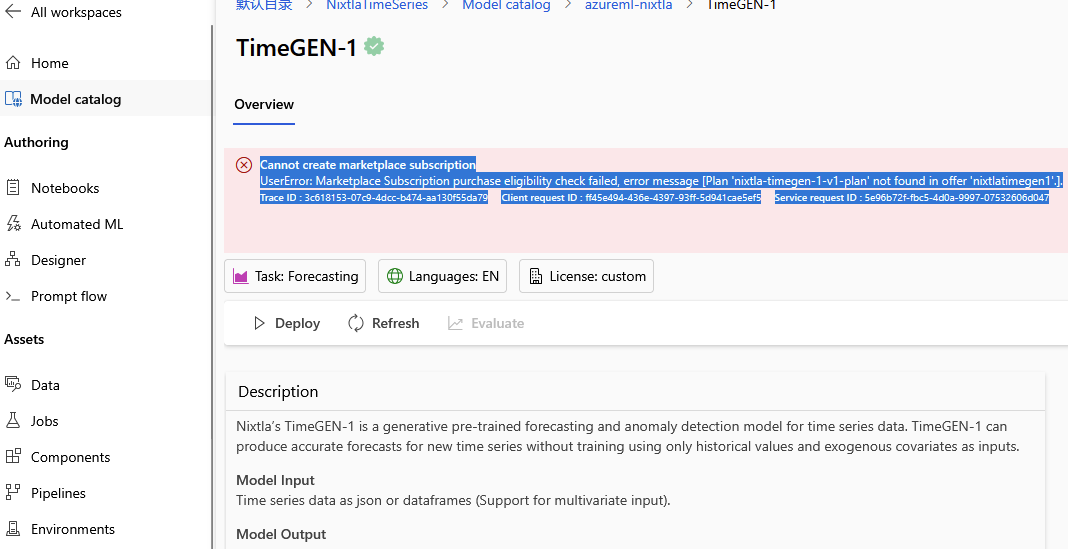Click the NixtlaTimeSeries breadcrumb link
This screenshot has width=1068, height=549.
377,5
